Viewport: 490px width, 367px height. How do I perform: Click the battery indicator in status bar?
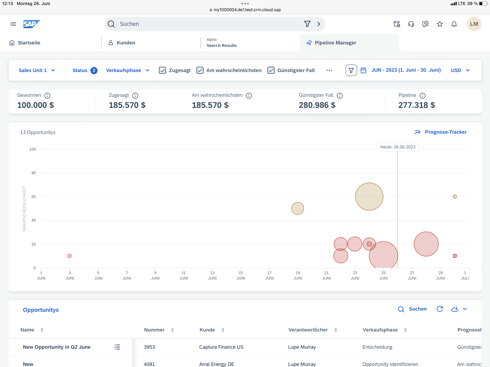483,3
